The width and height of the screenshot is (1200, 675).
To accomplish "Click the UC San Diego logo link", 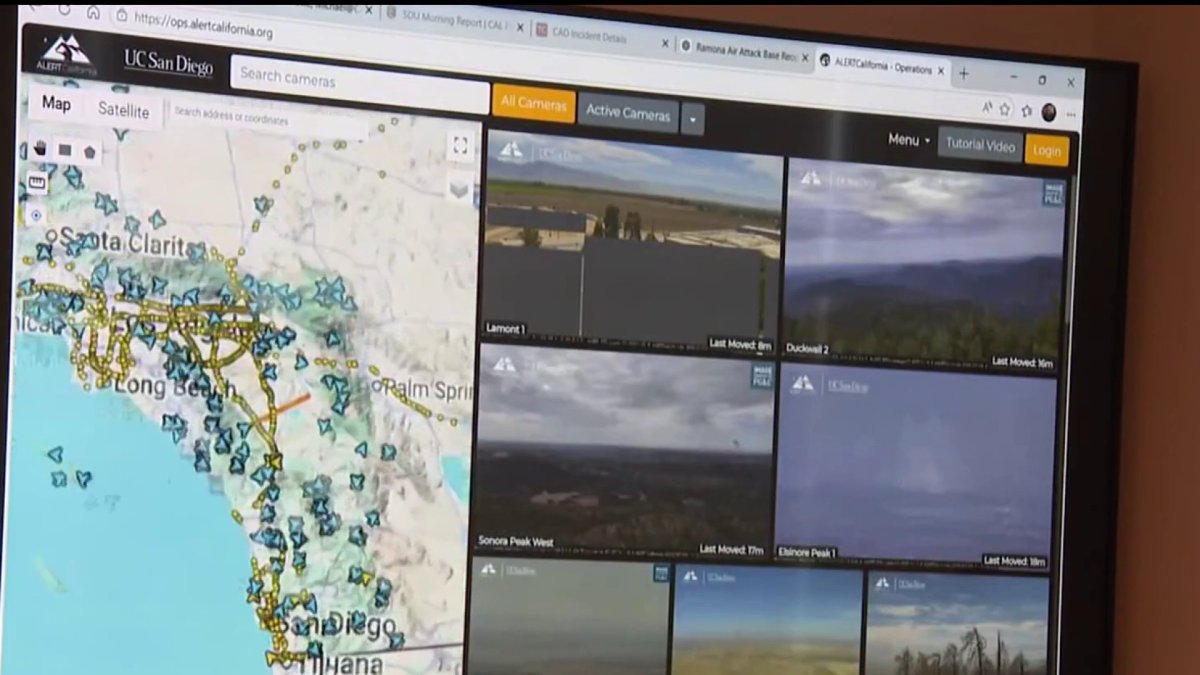I will [169, 64].
